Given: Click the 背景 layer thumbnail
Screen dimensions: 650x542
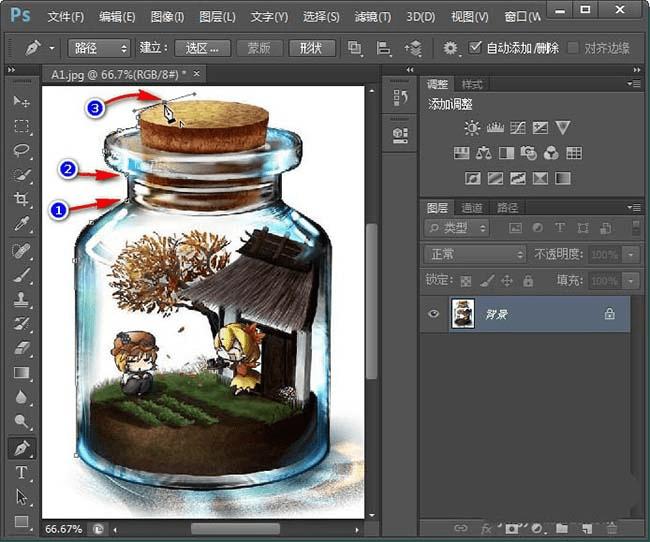Looking at the screenshot, I should tap(464, 314).
